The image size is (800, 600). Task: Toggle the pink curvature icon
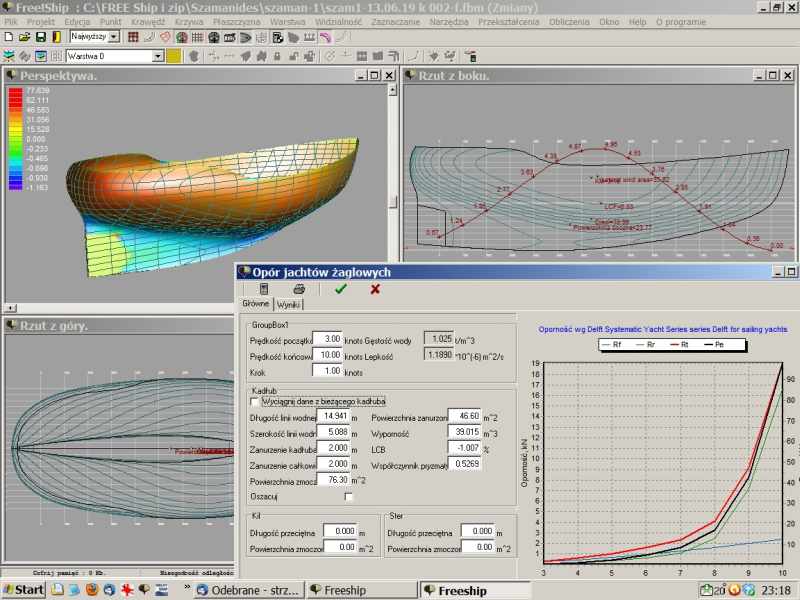(325, 37)
